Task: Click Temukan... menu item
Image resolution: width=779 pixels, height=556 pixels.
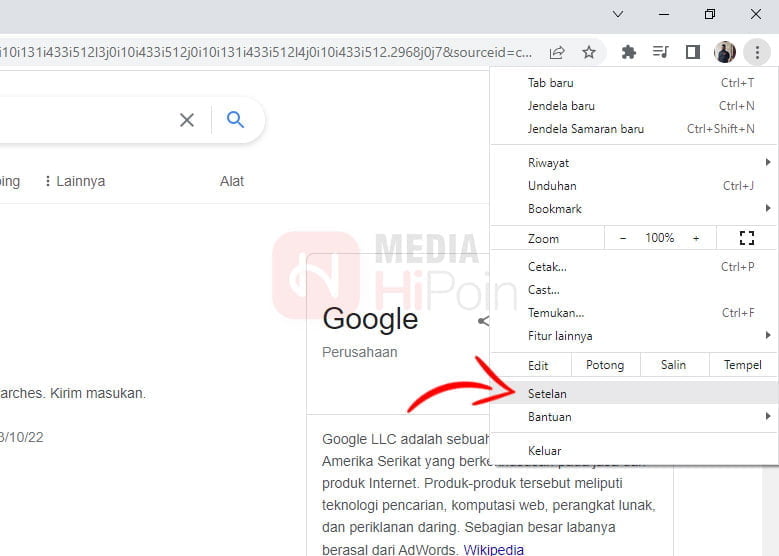Action: pos(634,313)
